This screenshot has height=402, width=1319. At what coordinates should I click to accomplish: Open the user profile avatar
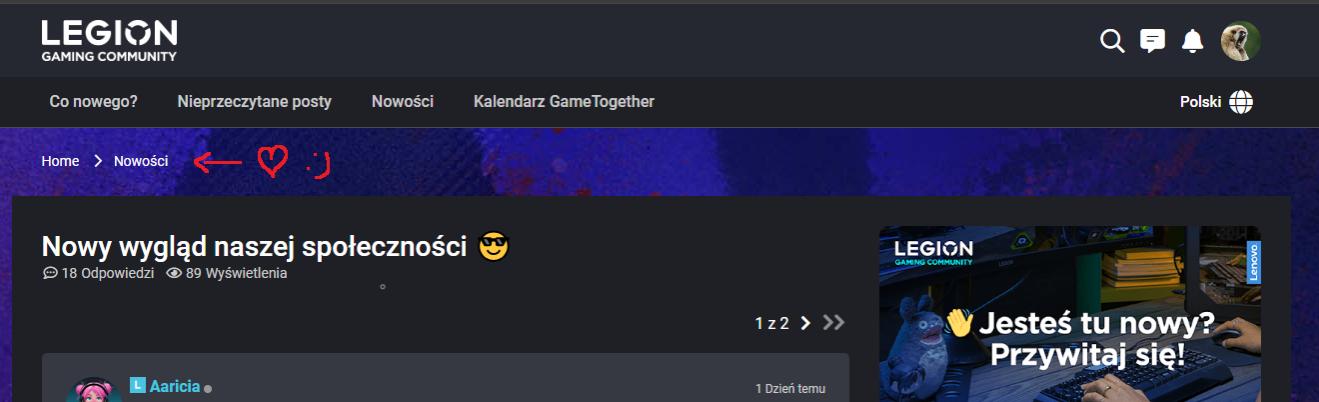(x=1240, y=41)
